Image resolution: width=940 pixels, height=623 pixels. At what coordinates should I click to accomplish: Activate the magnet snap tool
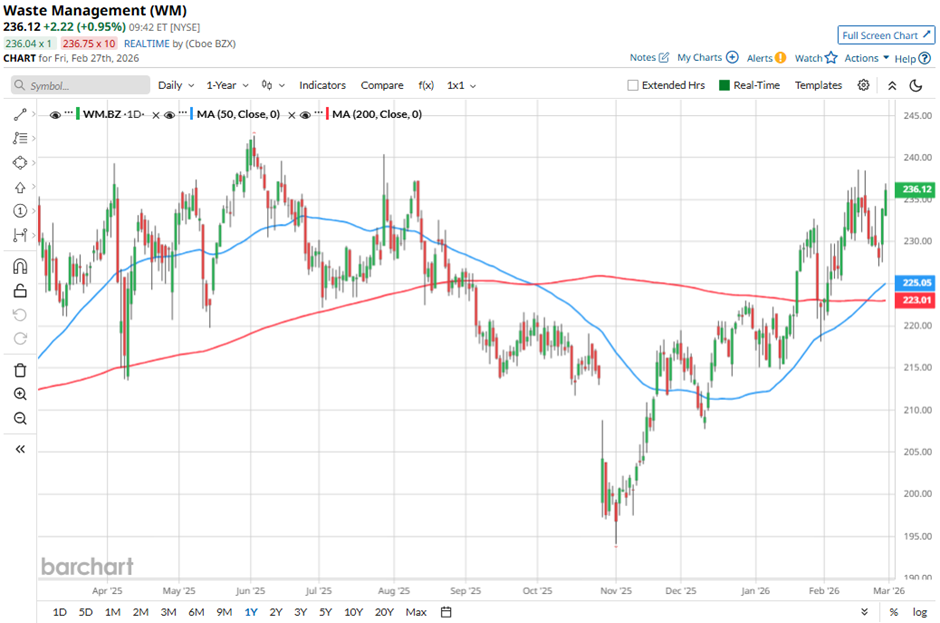click(x=19, y=266)
